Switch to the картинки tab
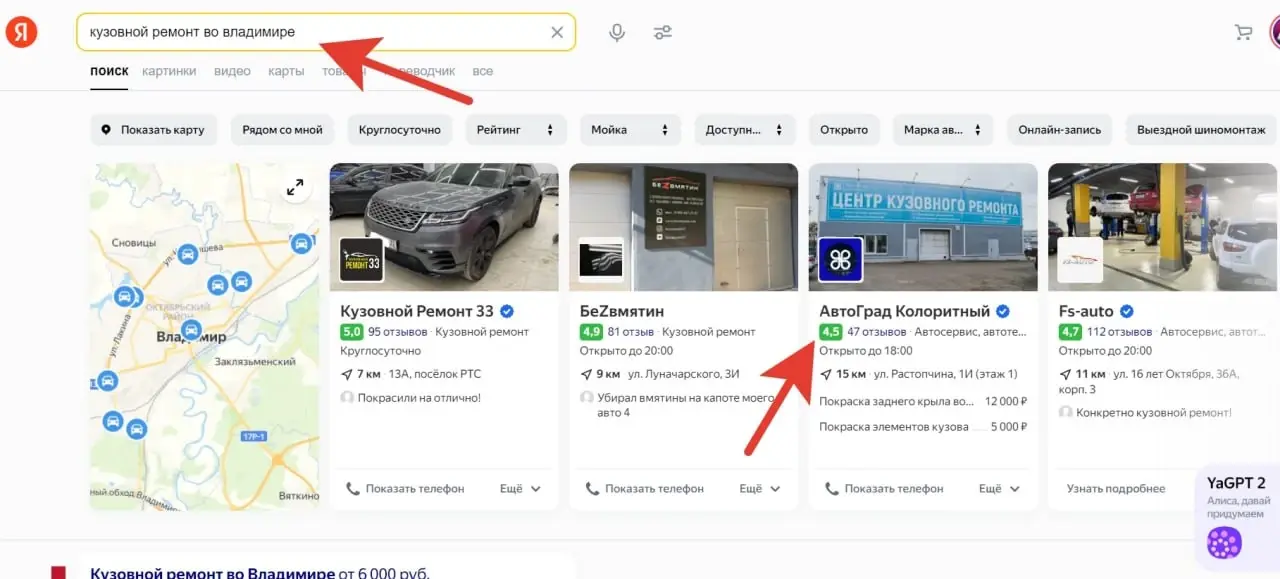This screenshot has height=579, width=1280. pyautogui.click(x=169, y=71)
